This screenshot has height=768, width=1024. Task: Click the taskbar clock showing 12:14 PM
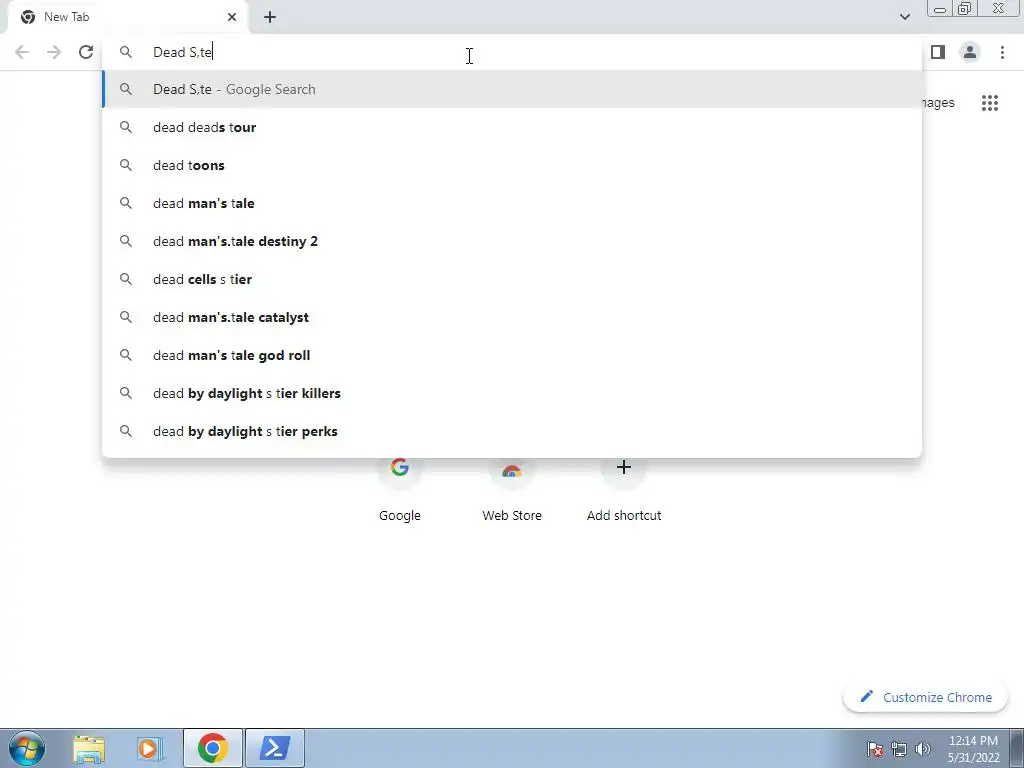pos(973,749)
